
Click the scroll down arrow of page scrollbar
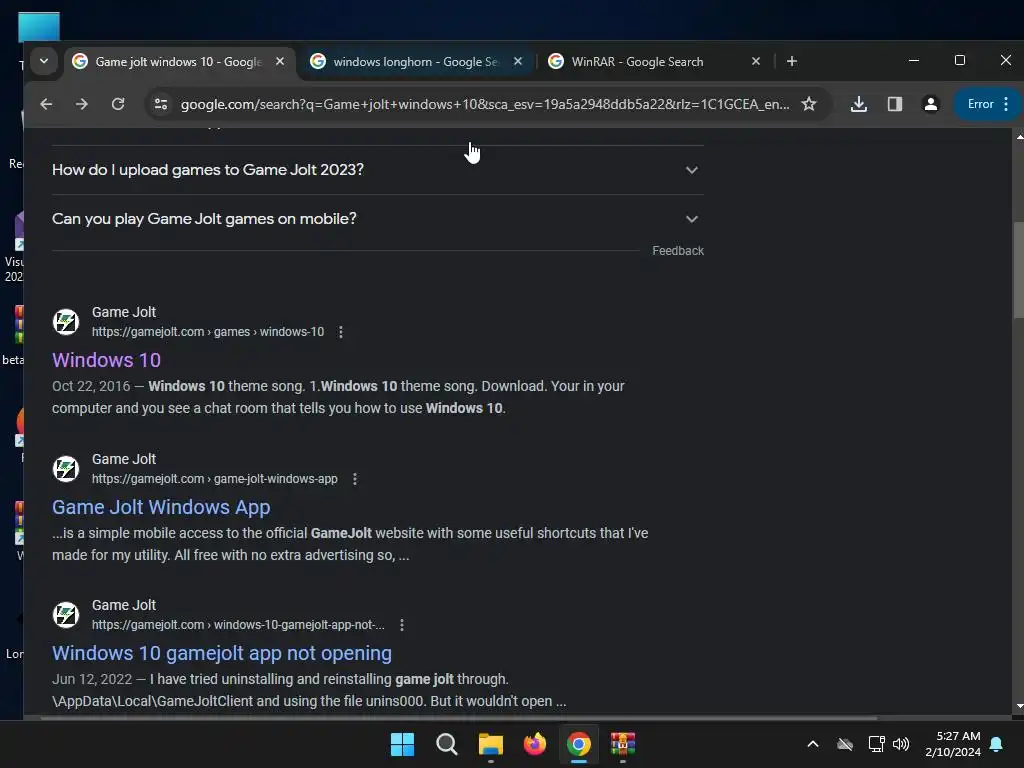click(x=1019, y=706)
